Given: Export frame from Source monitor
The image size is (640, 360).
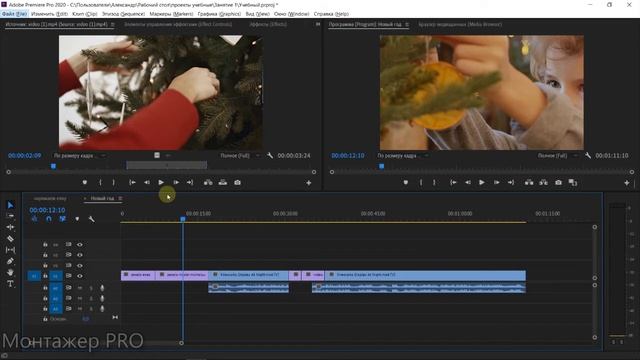Looking at the screenshot, I should (238, 182).
